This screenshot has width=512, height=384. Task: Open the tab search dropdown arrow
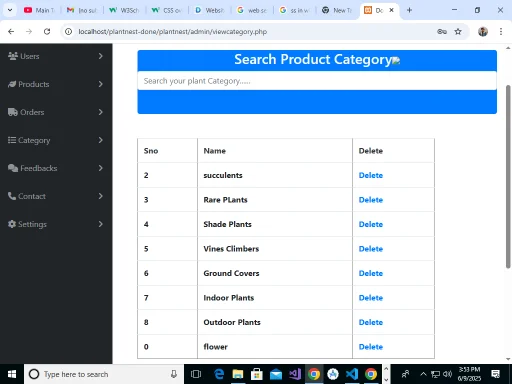tap(10, 10)
